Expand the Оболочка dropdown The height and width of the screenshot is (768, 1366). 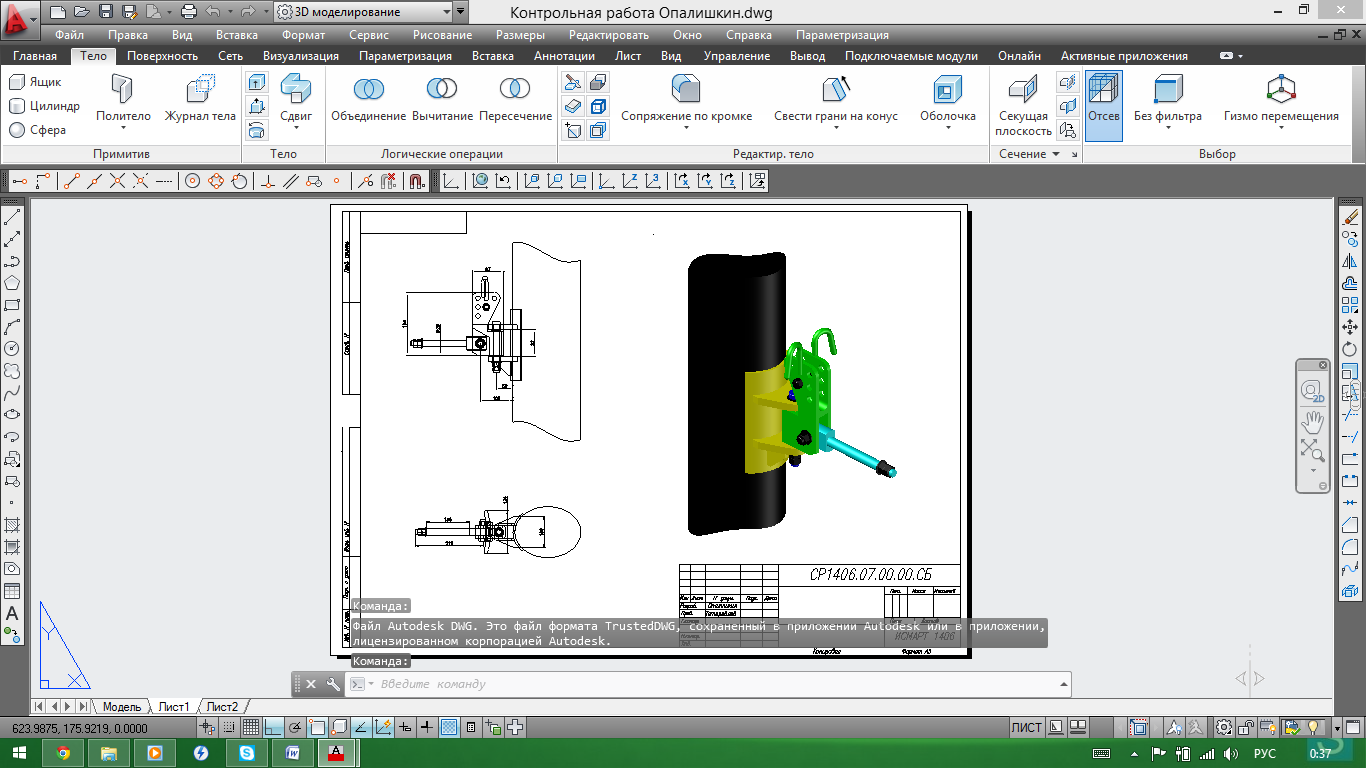pyautogui.click(x=947, y=129)
